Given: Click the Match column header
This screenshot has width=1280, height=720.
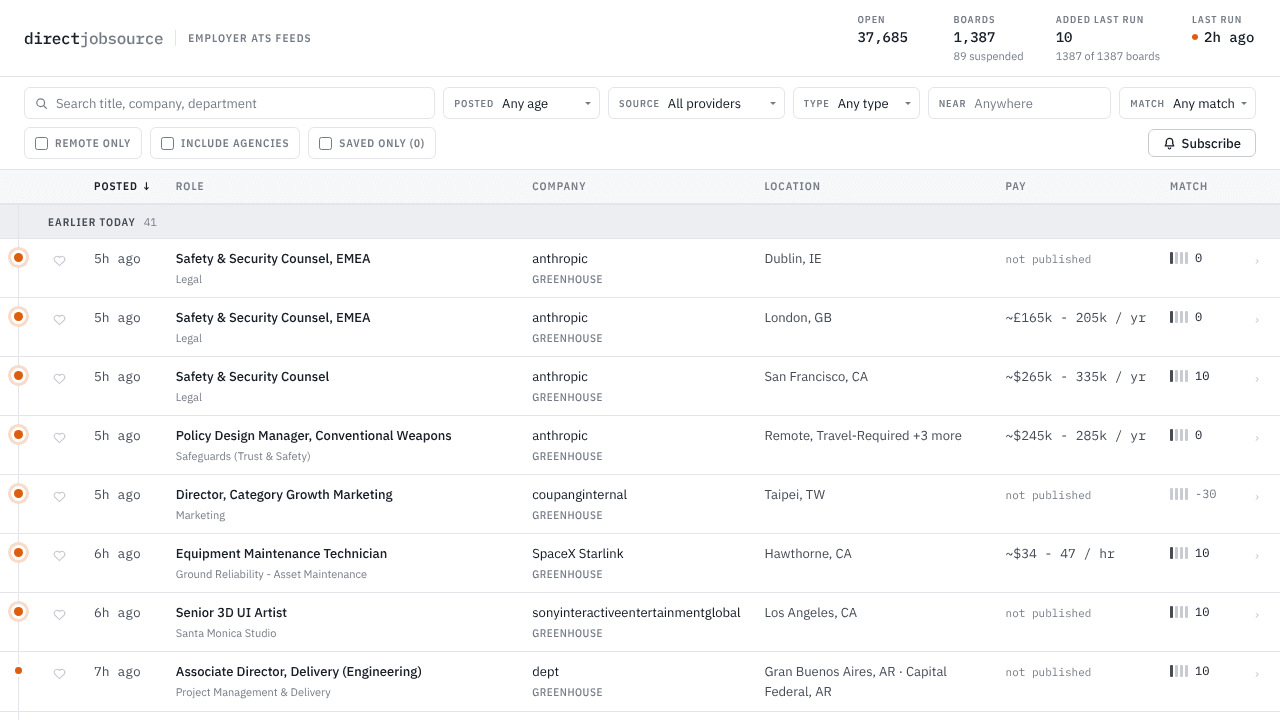Looking at the screenshot, I should (x=1189, y=186).
